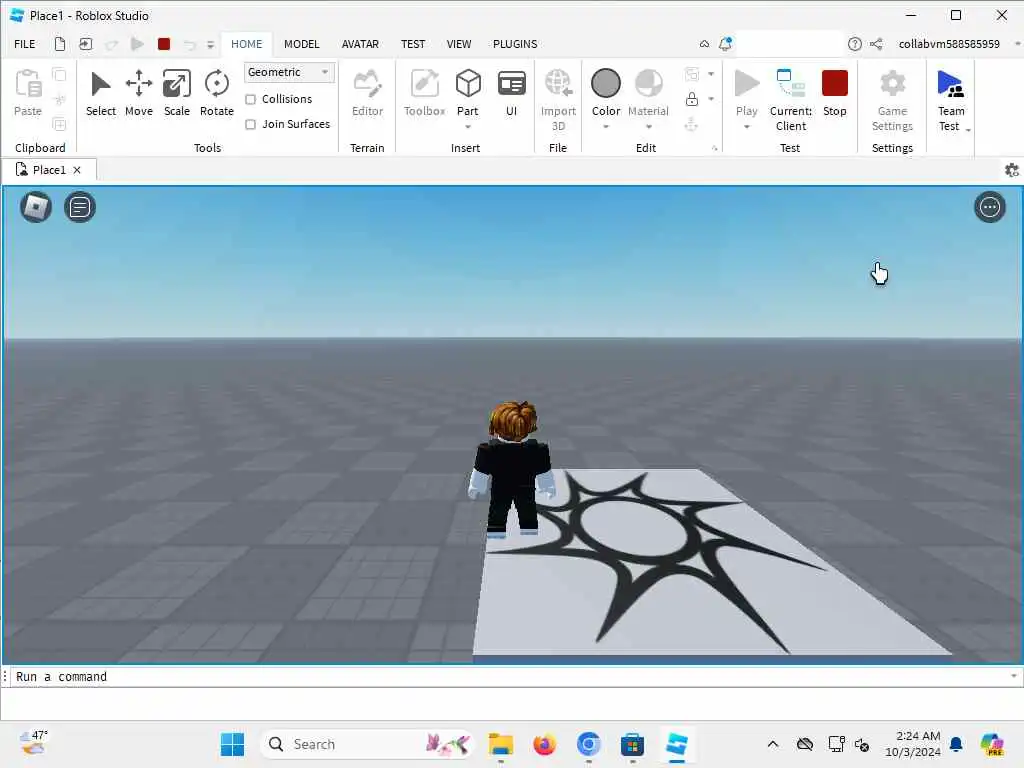Expand the Color dropdown arrow
This screenshot has width=1024, height=768.
[x=605, y=127]
